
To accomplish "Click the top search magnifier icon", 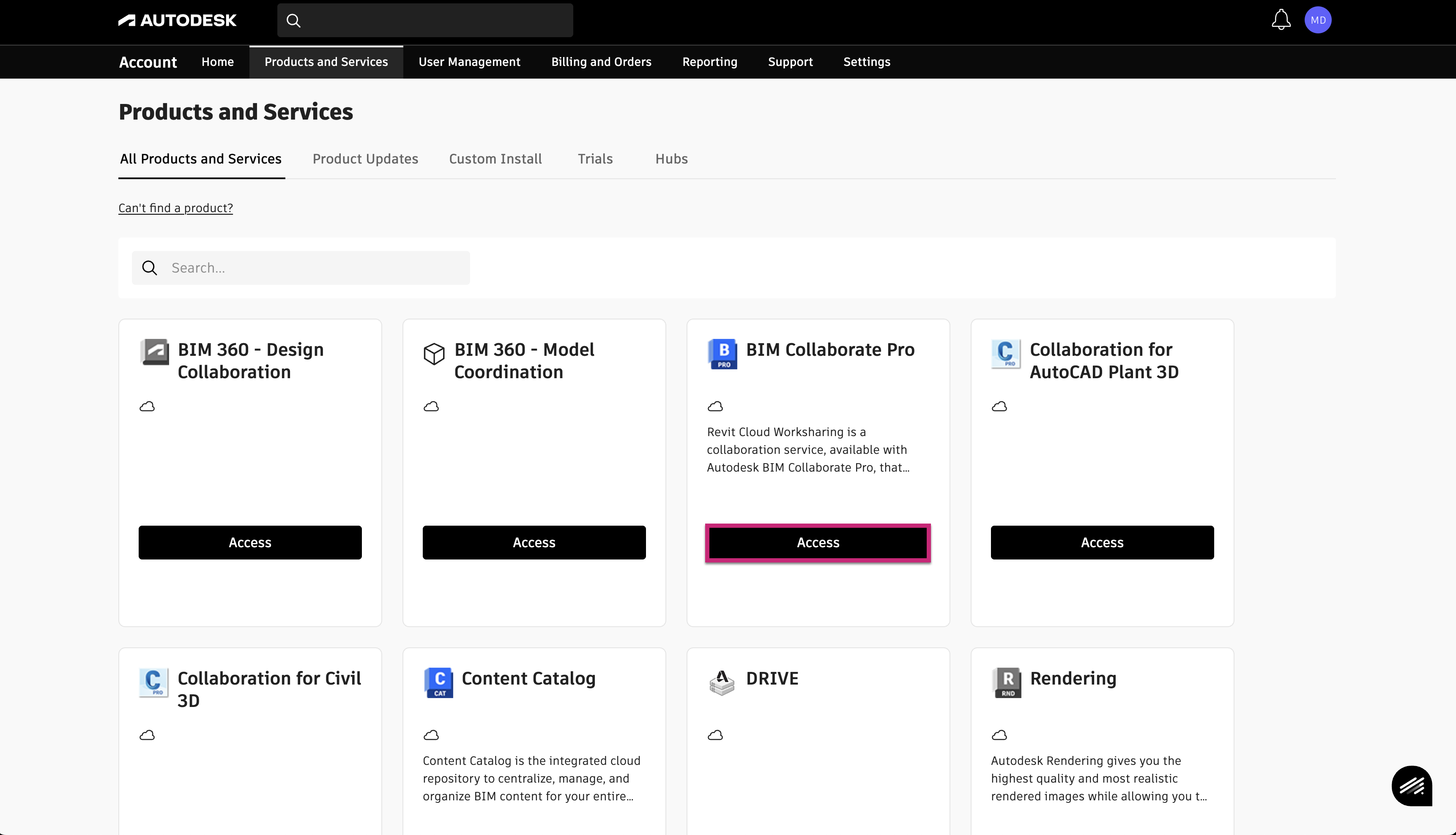I will pyautogui.click(x=293, y=20).
